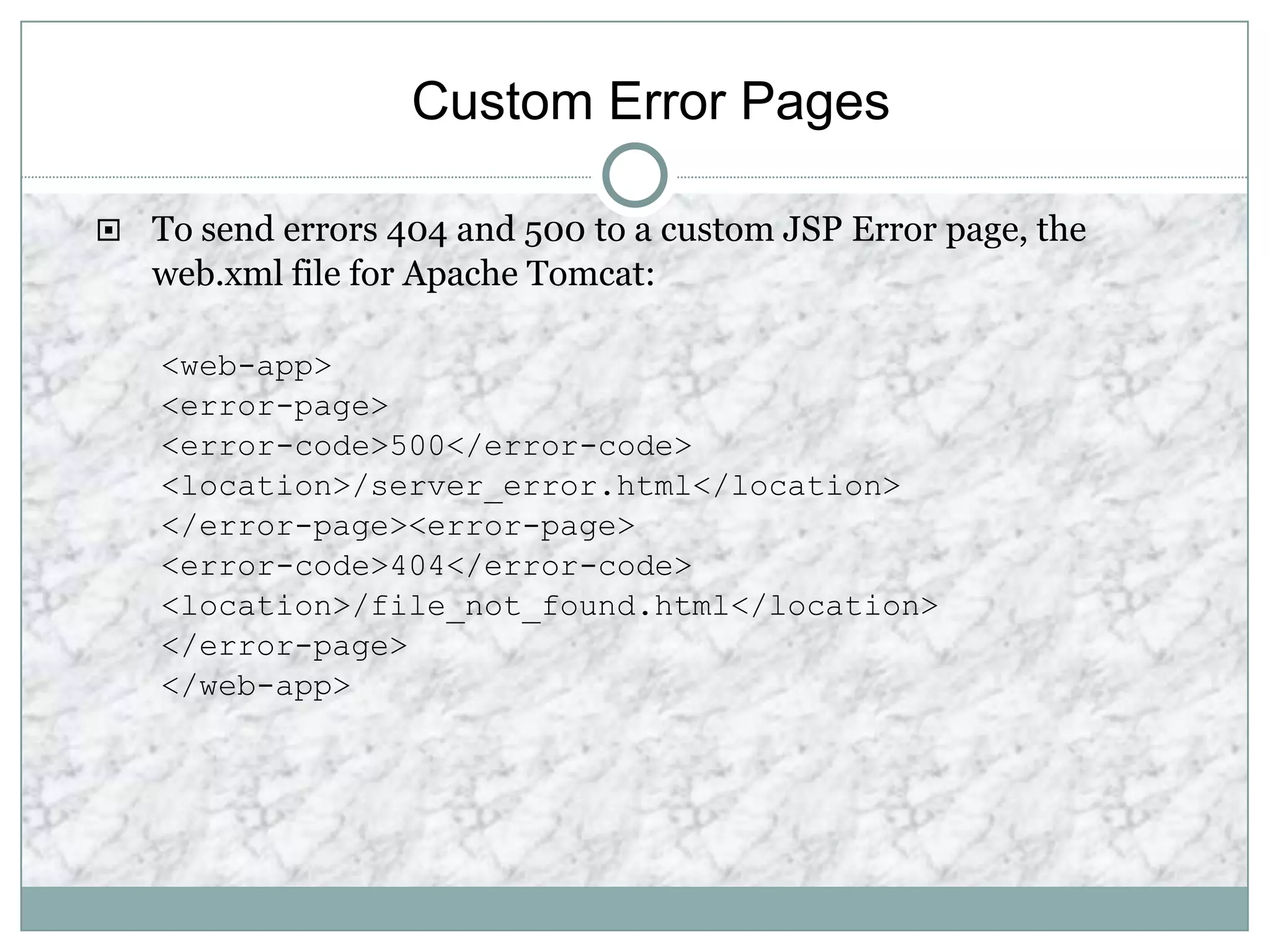1270x952 pixels.
Task: Click the line 'web.xml file for Apache Tomcat:'
Action: [403, 274]
